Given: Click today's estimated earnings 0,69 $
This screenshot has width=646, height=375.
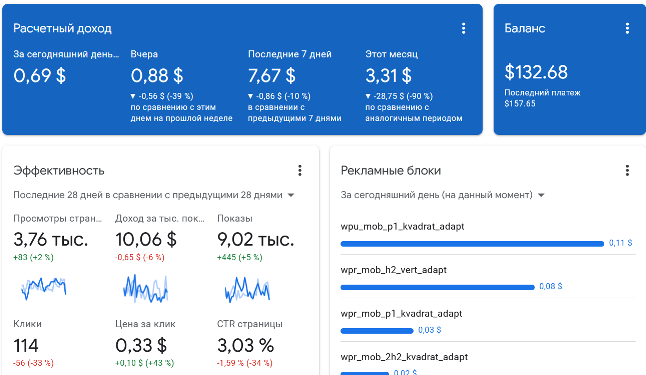Looking at the screenshot, I should pyautogui.click(x=40, y=76).
